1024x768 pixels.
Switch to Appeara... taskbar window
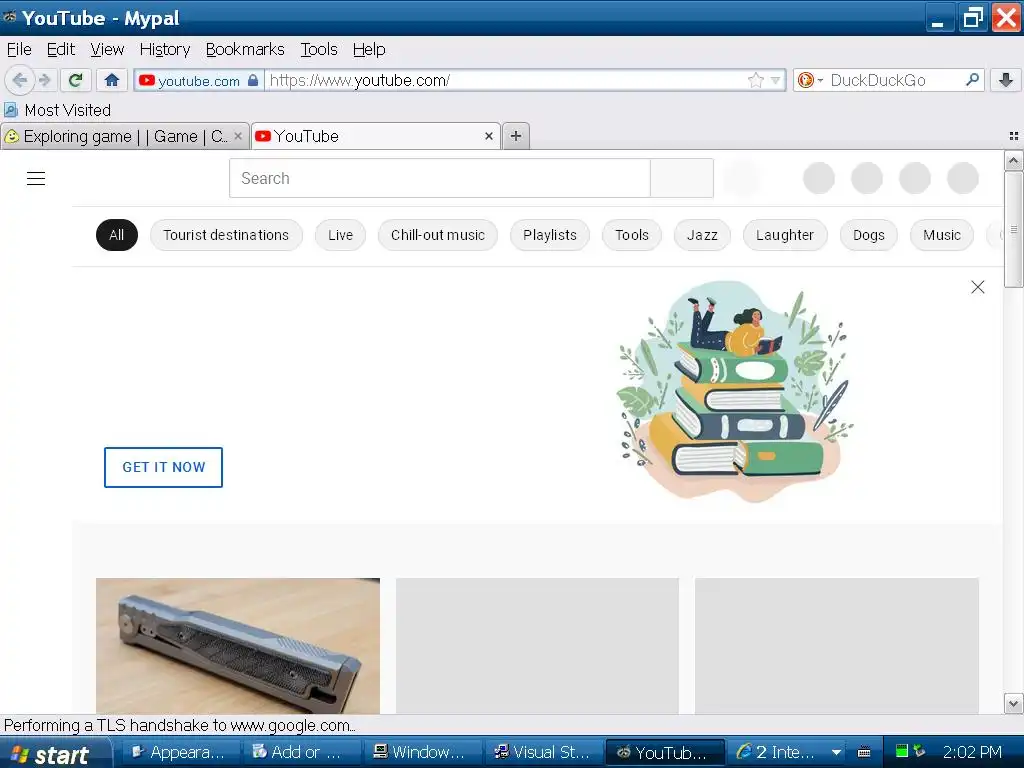pyautogui.click(x=181, y=752)
